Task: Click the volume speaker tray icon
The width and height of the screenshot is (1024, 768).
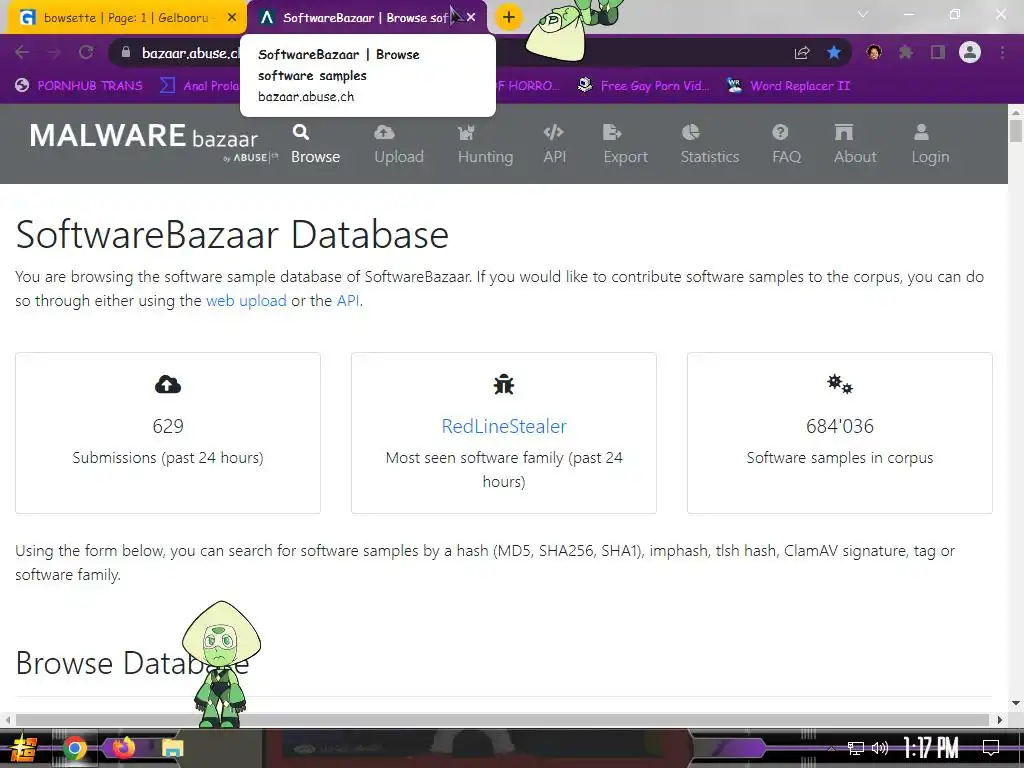Action: point(880,748)
